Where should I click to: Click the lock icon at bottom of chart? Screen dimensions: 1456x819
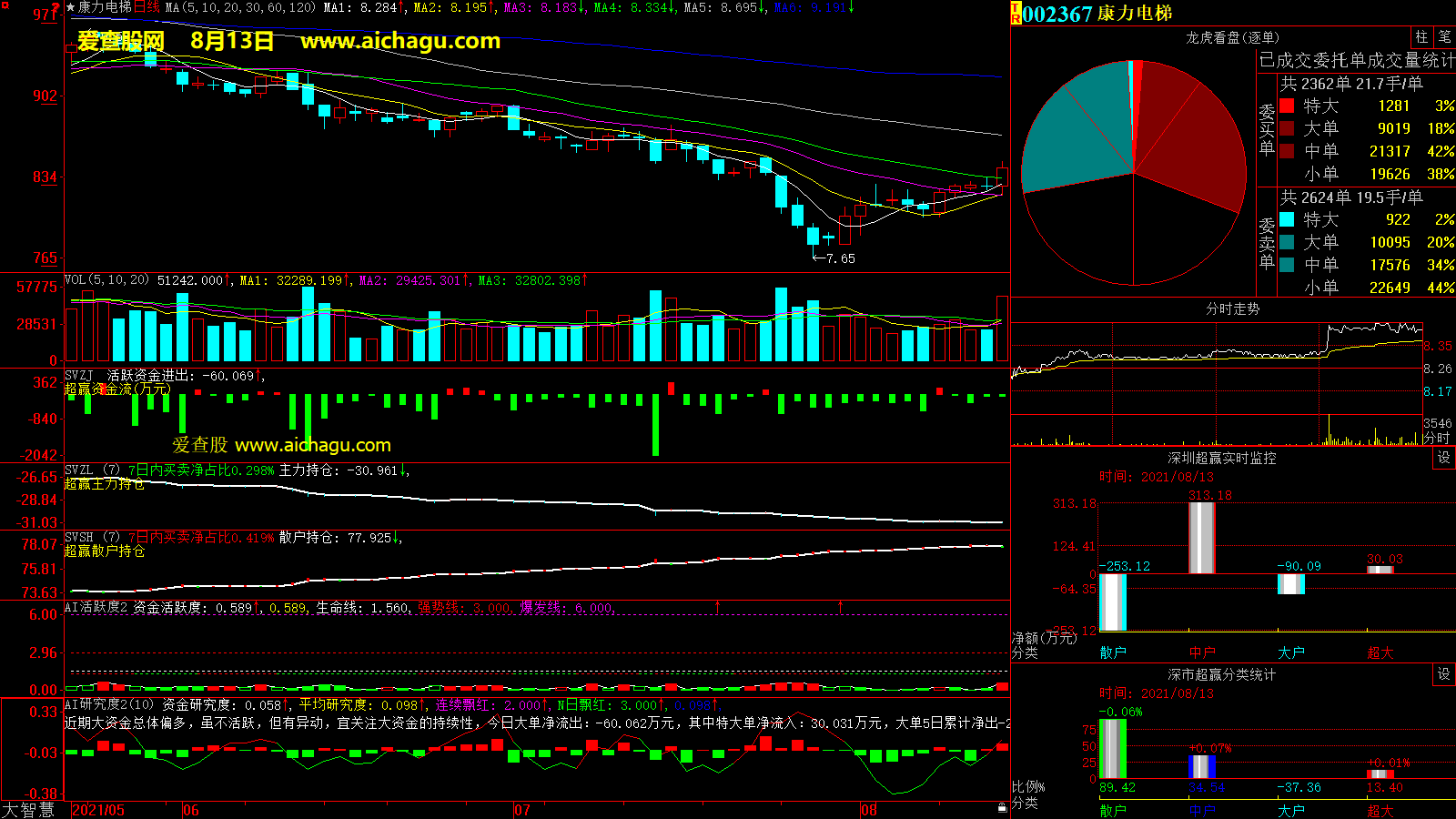click(1002, 807)
